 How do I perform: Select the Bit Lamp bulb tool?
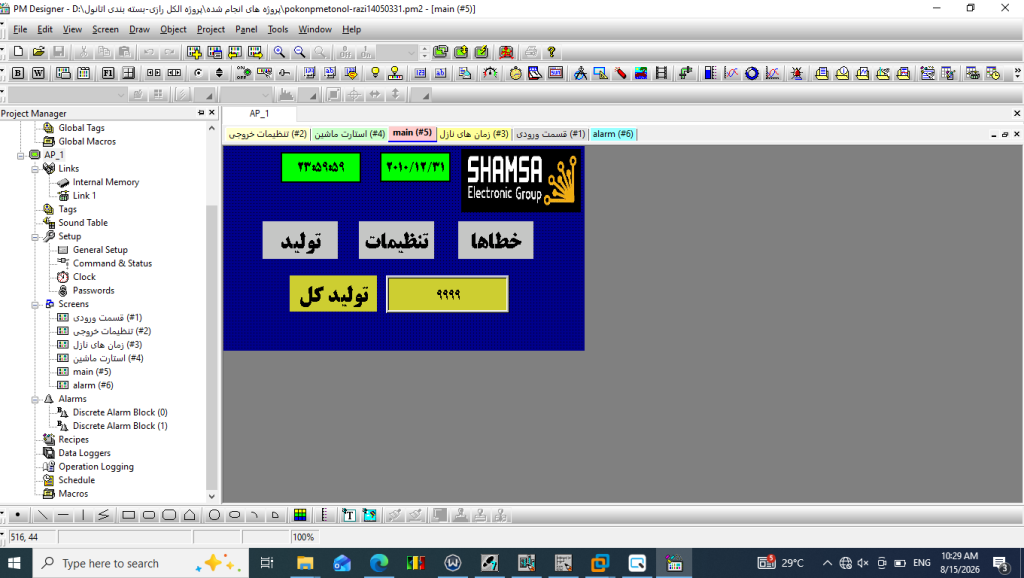pyautogui.click(x=375, y=73)
